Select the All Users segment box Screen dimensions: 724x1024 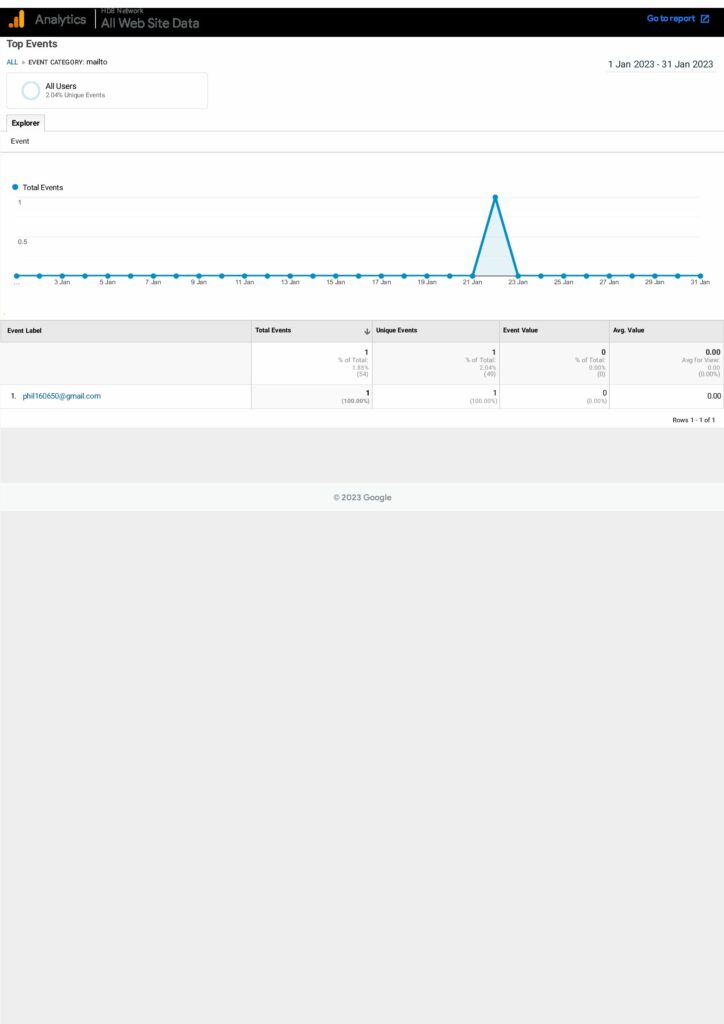(x=107, y=90)
